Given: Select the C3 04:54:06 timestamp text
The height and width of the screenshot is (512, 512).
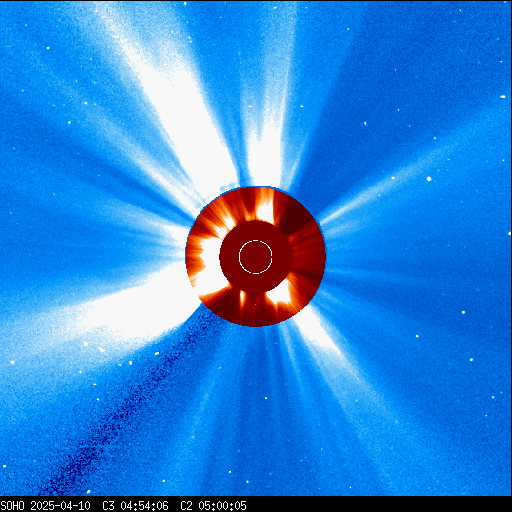Looking at the screenshot, I should click(135, 505).
